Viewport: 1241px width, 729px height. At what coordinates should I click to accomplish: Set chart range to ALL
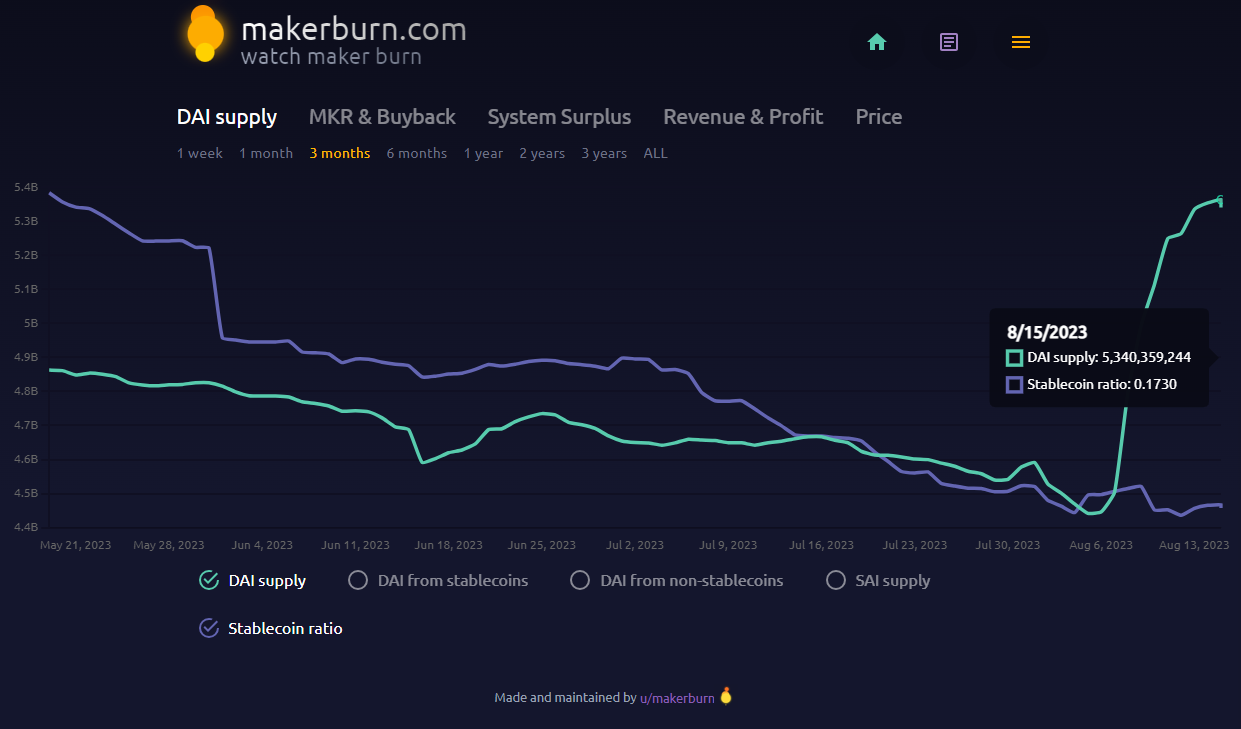tap(655, 153)
